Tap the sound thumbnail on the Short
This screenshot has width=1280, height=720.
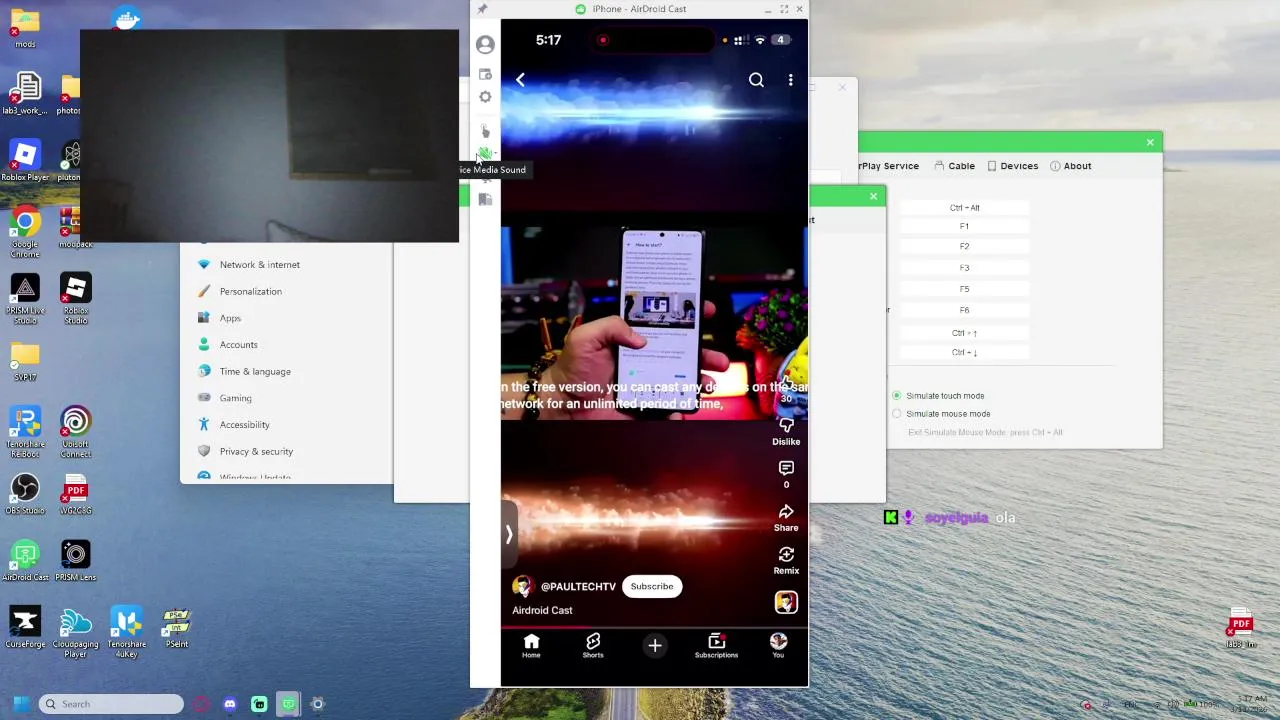pyautogui.click(x=786, y=602)
